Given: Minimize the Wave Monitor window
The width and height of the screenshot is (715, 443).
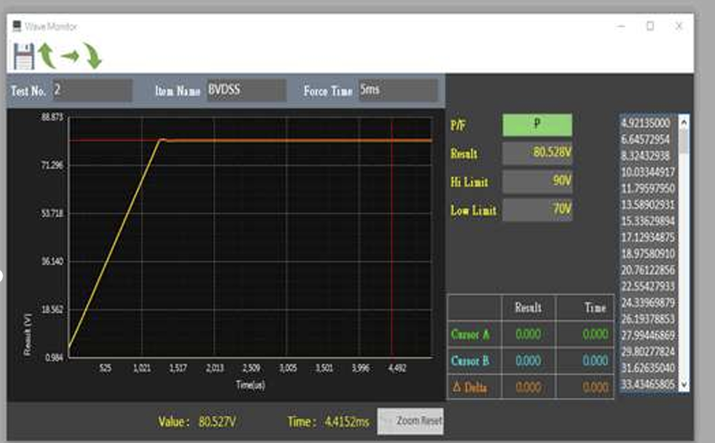Looking at the screenshot, I should pyautogui.click(x=621, y=26).
